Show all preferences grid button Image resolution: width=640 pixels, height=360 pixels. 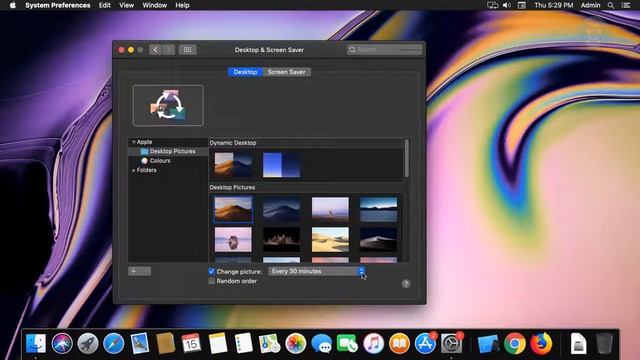coord(187,50)
